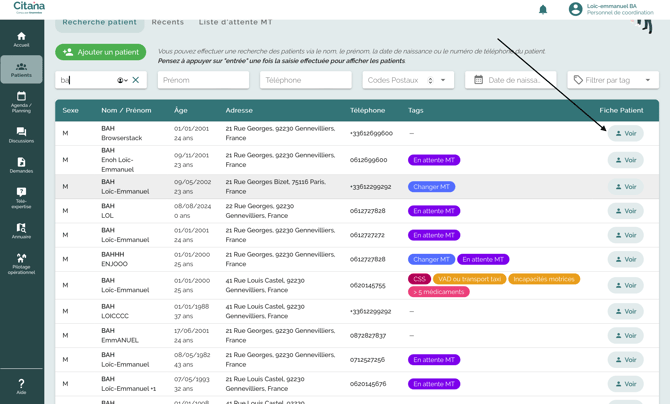
Task: Open the name field autofill dropdown icon
Action: click(123, 80)
